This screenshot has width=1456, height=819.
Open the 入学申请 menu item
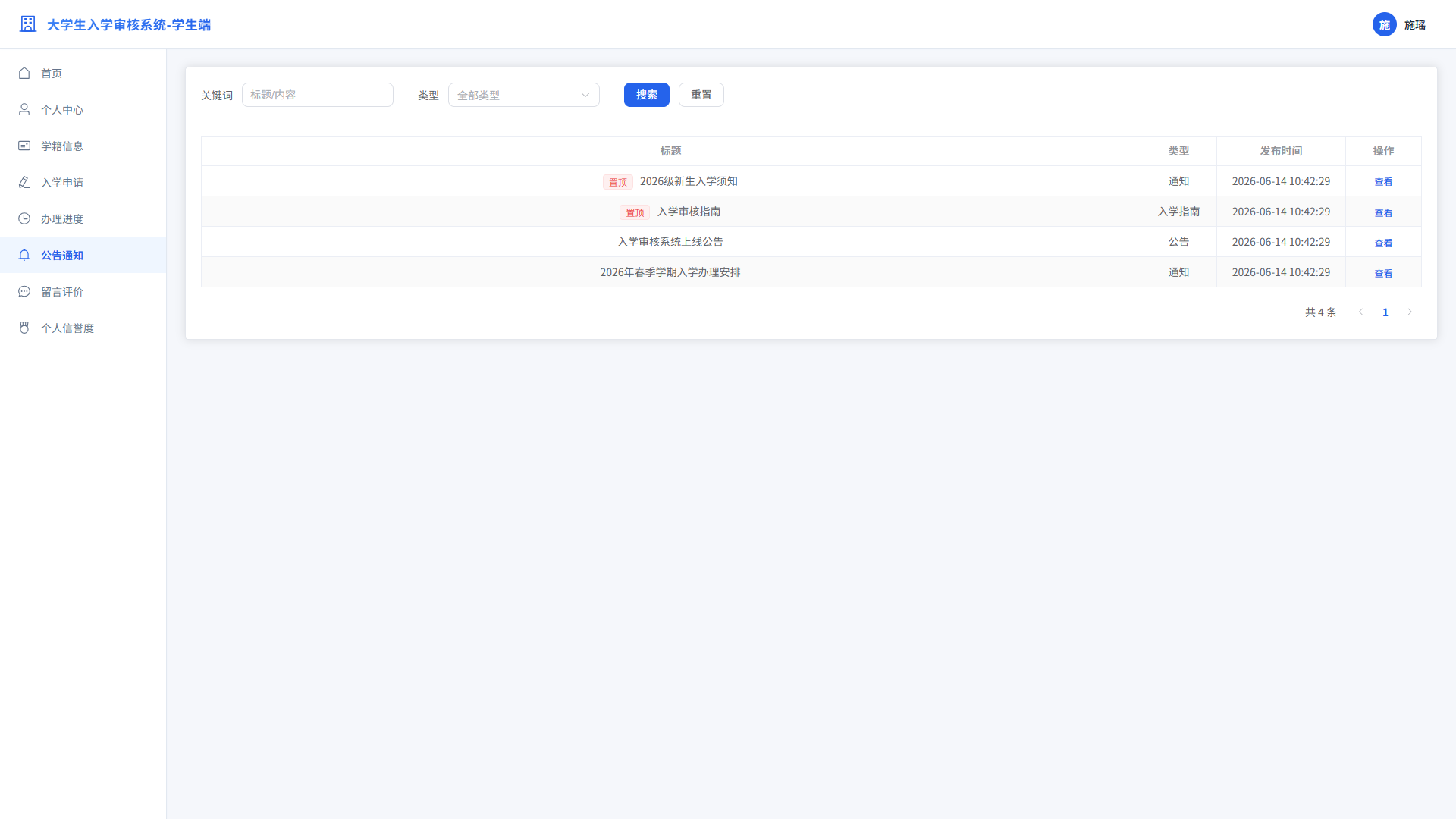pyautogui.click(x=83, y=183)
